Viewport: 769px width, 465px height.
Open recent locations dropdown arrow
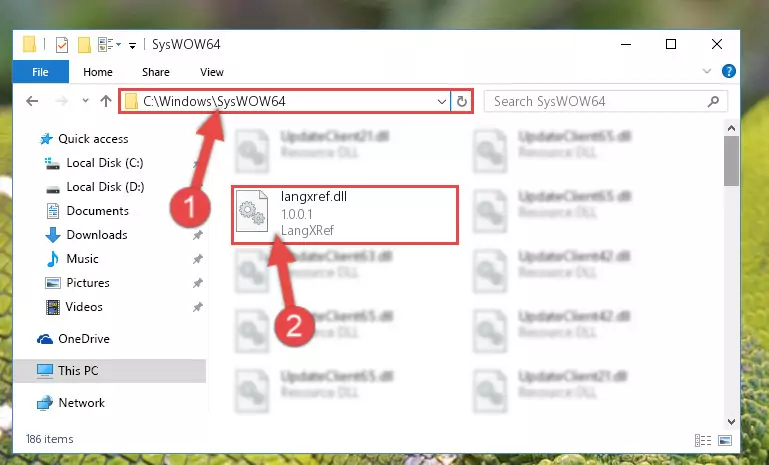coord(85,101)
